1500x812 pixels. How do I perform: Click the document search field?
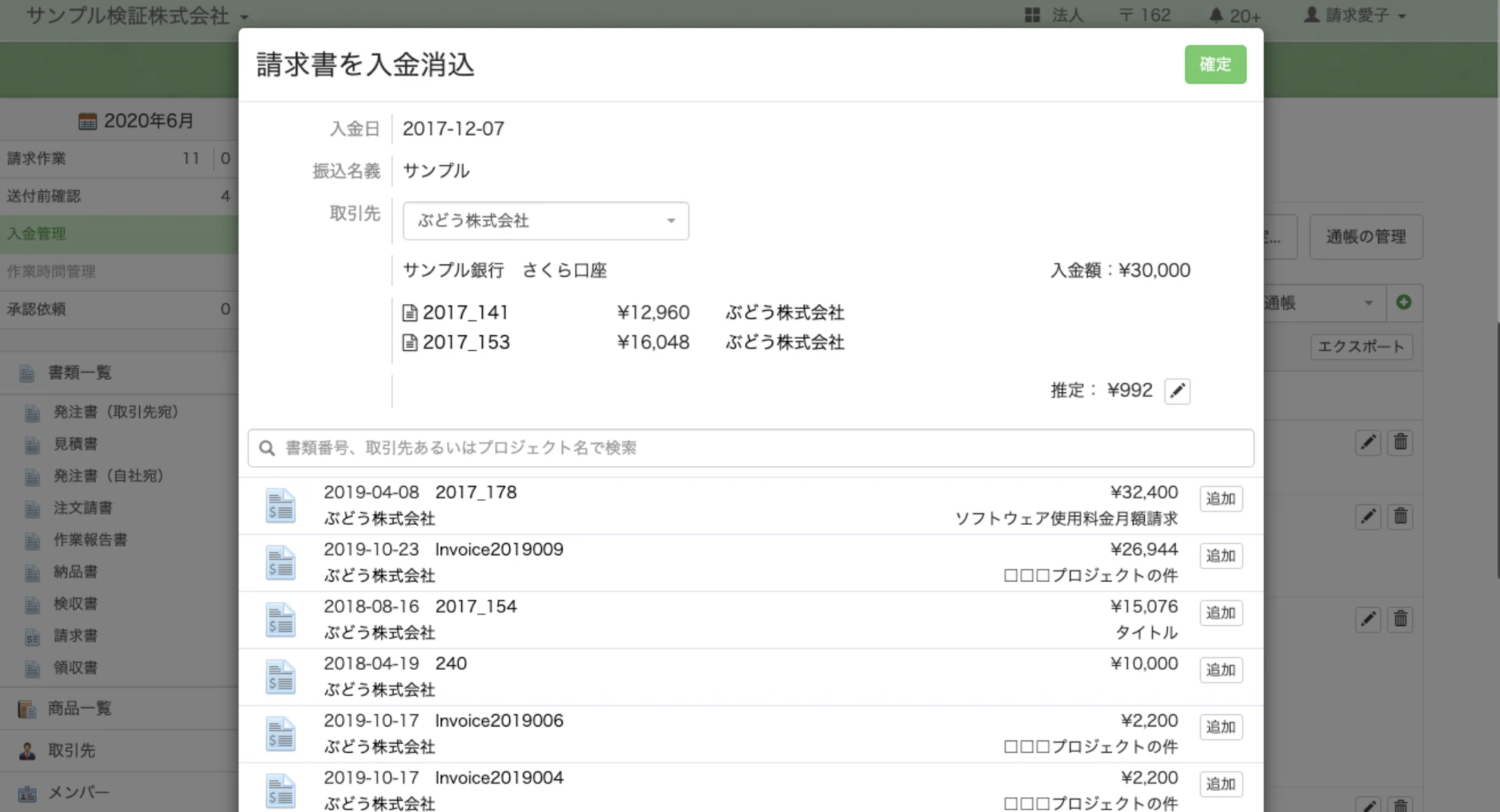750,448
